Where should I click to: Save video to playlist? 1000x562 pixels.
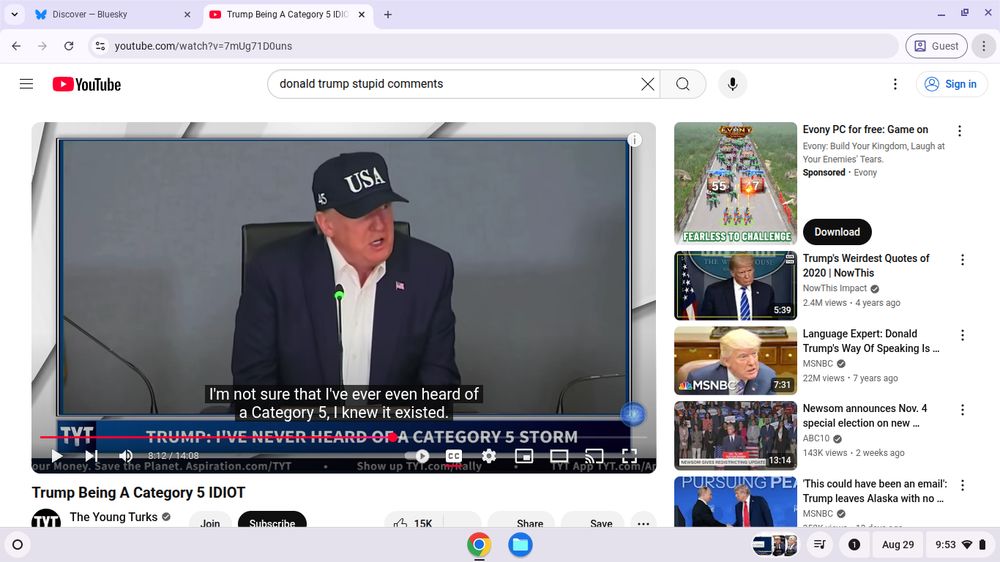[592, 520]
